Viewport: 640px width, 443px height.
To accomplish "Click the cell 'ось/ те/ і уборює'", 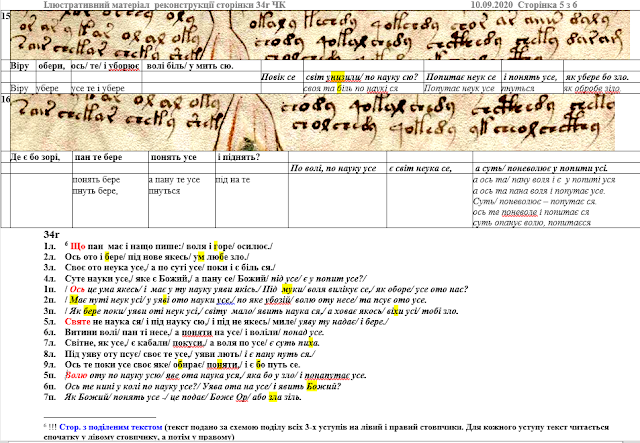I will pos(106,66).
